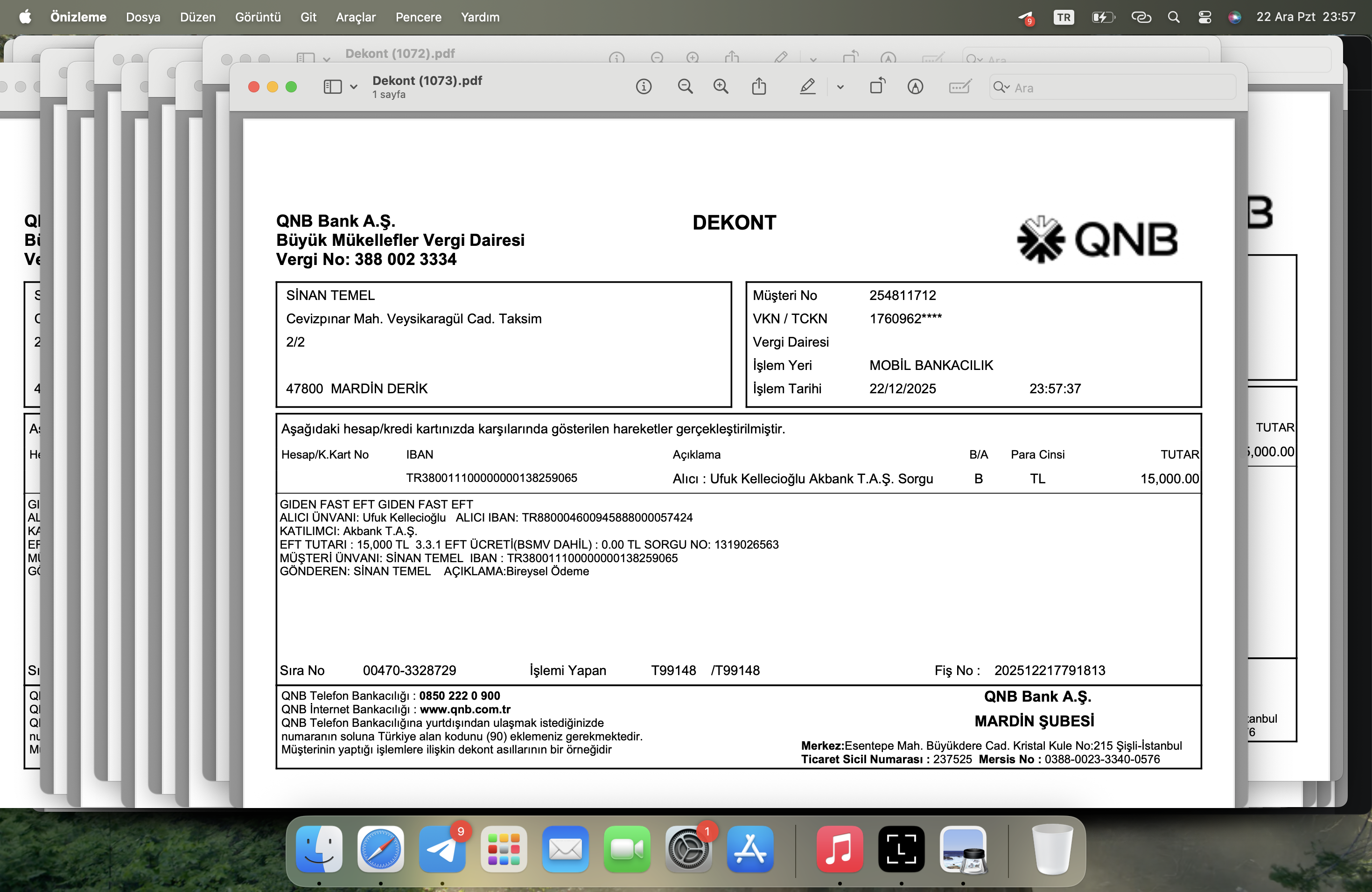Show the Markup toolbar icon
The height and width of the screenshot is (892, 1372).
pyautogui.click(x=916, y=87)
